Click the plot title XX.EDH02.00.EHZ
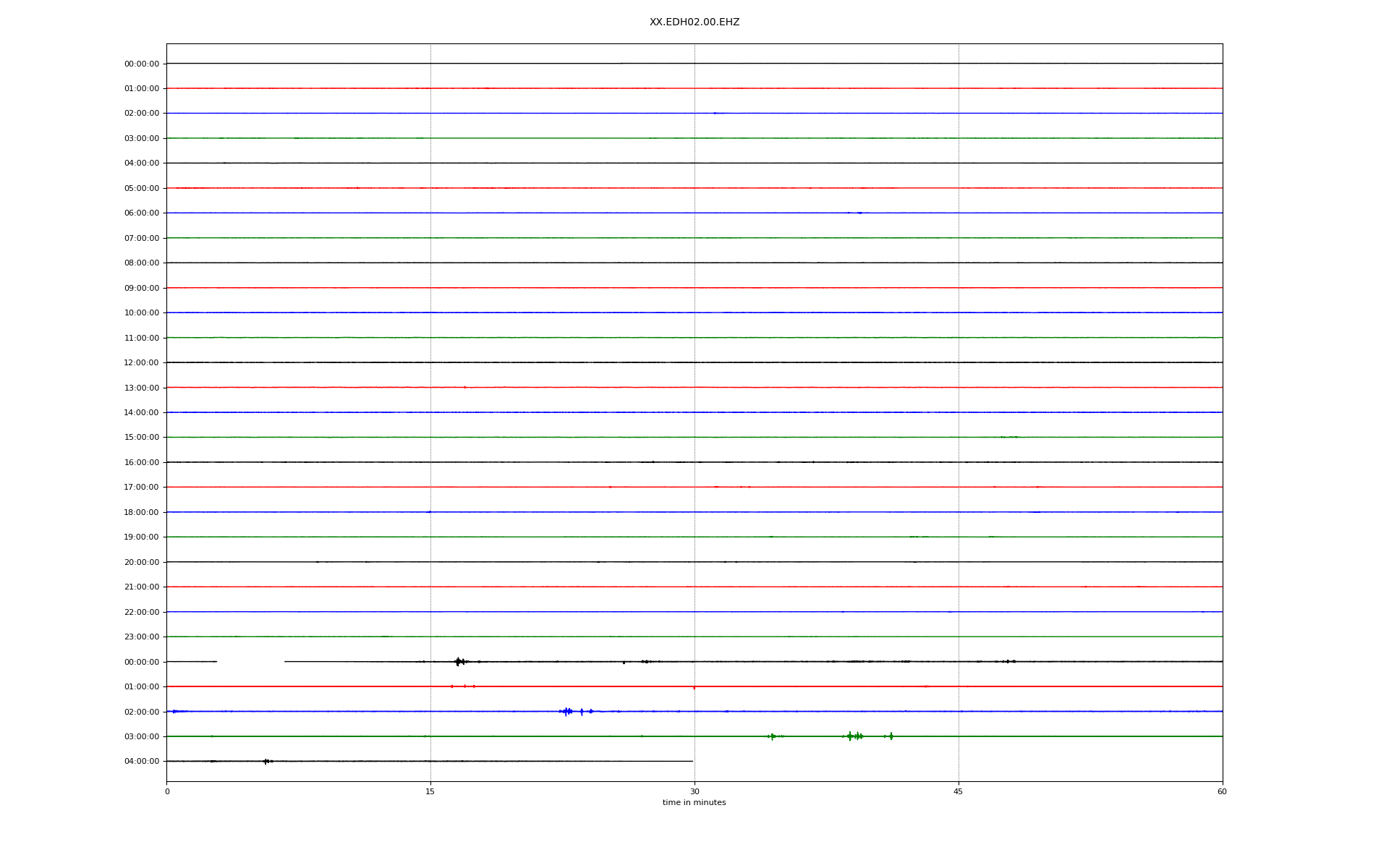 [x=694, y=22]
